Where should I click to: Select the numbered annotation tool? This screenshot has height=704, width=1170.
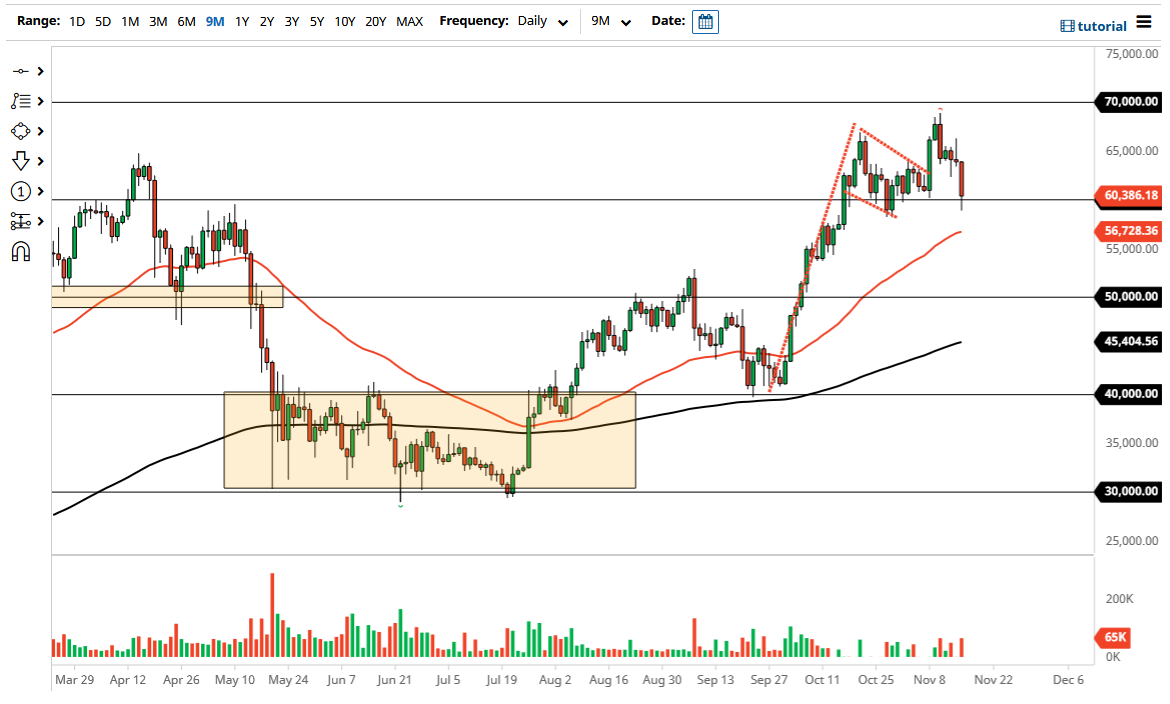click(20, 191)
